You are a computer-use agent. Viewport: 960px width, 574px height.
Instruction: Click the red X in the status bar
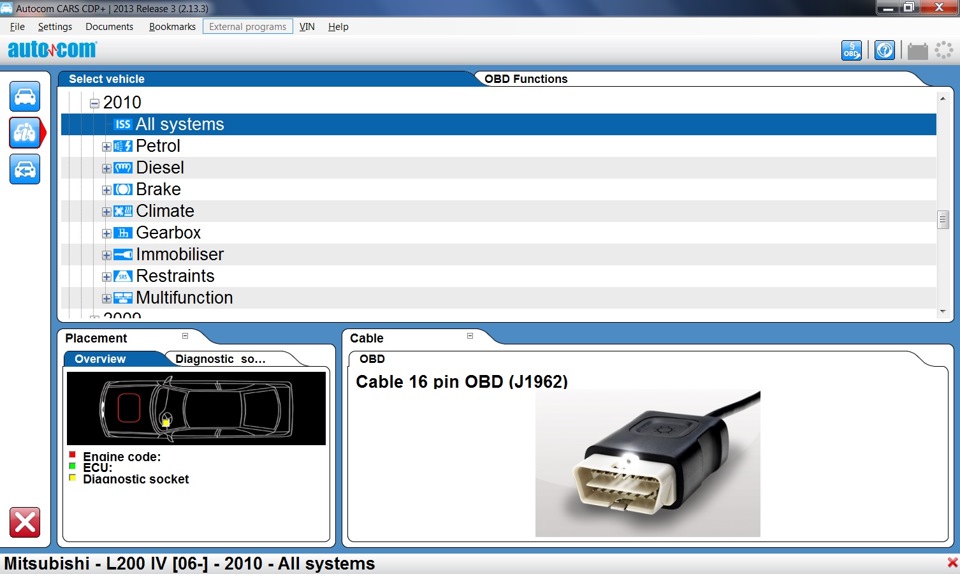[x=952, y=562]
